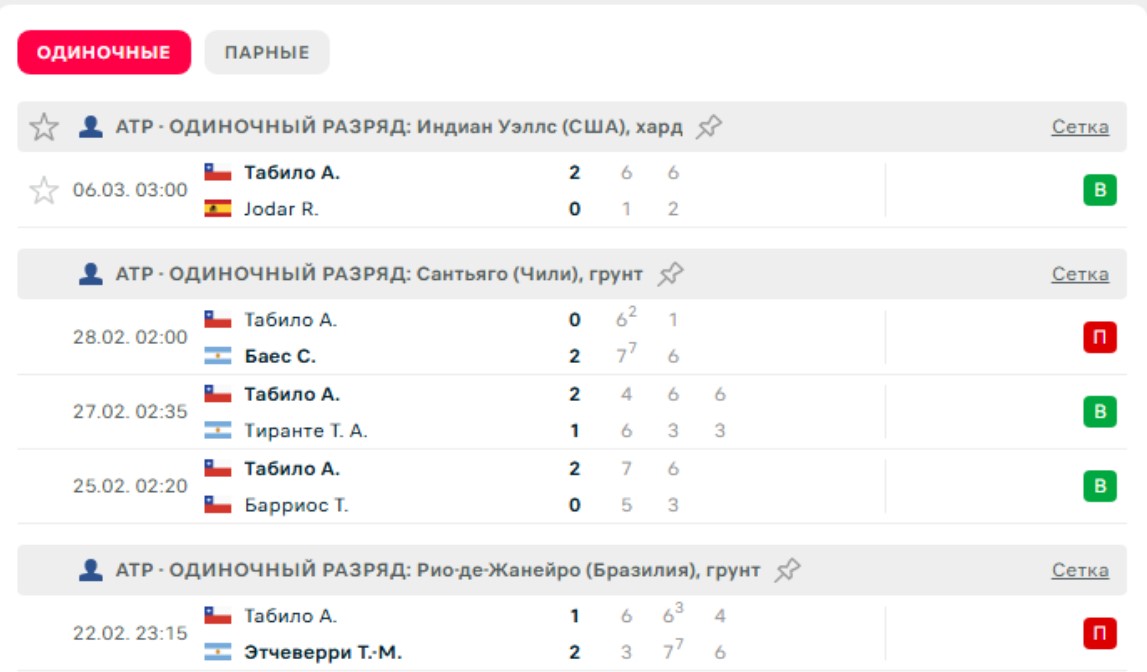The height and width of the screenshot is (672, 1147).
Task: Open the Табило vs Баес match row
Action: [x=450, y=338]
